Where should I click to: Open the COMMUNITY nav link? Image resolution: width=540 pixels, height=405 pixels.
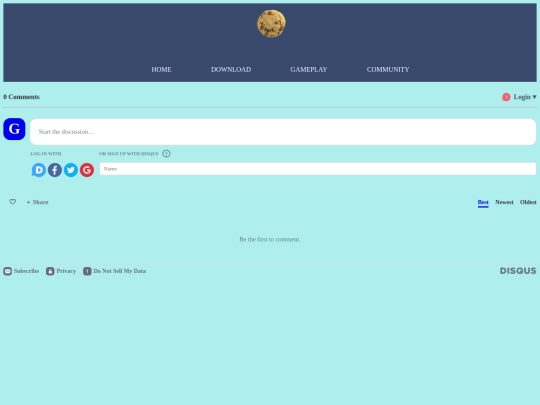point(388,70)
